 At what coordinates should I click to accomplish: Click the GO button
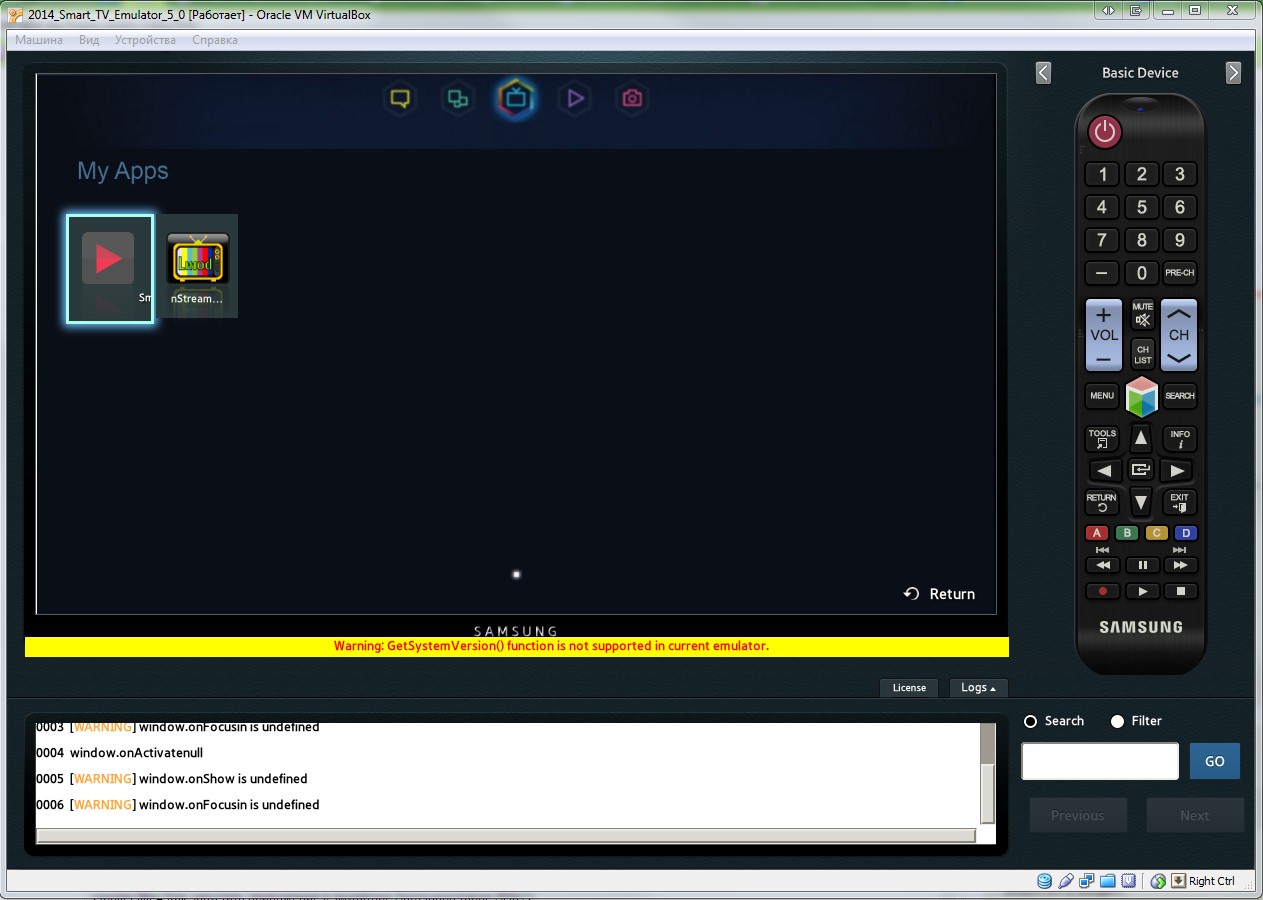pos(1214,761)
